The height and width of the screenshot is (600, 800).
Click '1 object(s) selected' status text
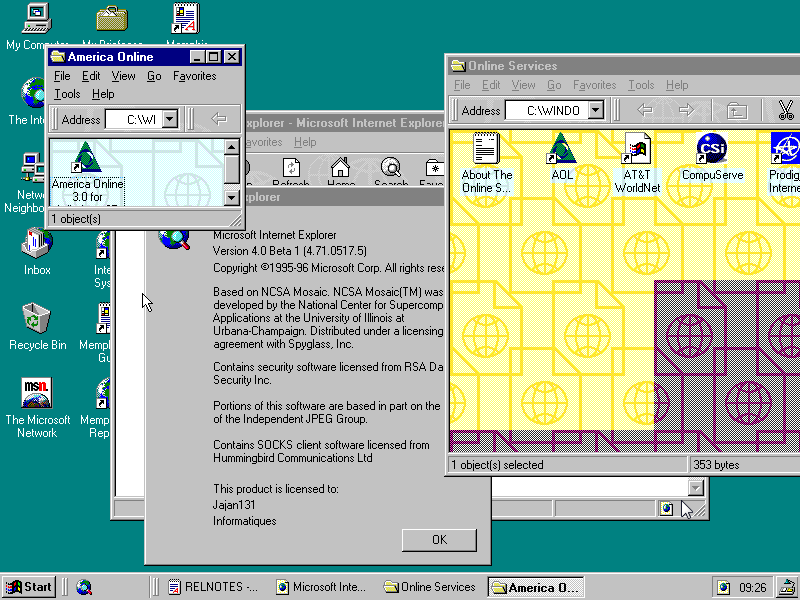497,465
